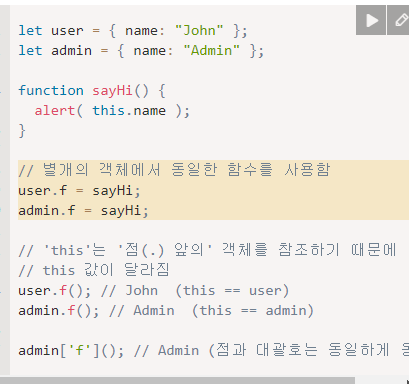Click the scrollbar right arrow
Viewport: 409px width, 384px height.
(x=407, y=381)
